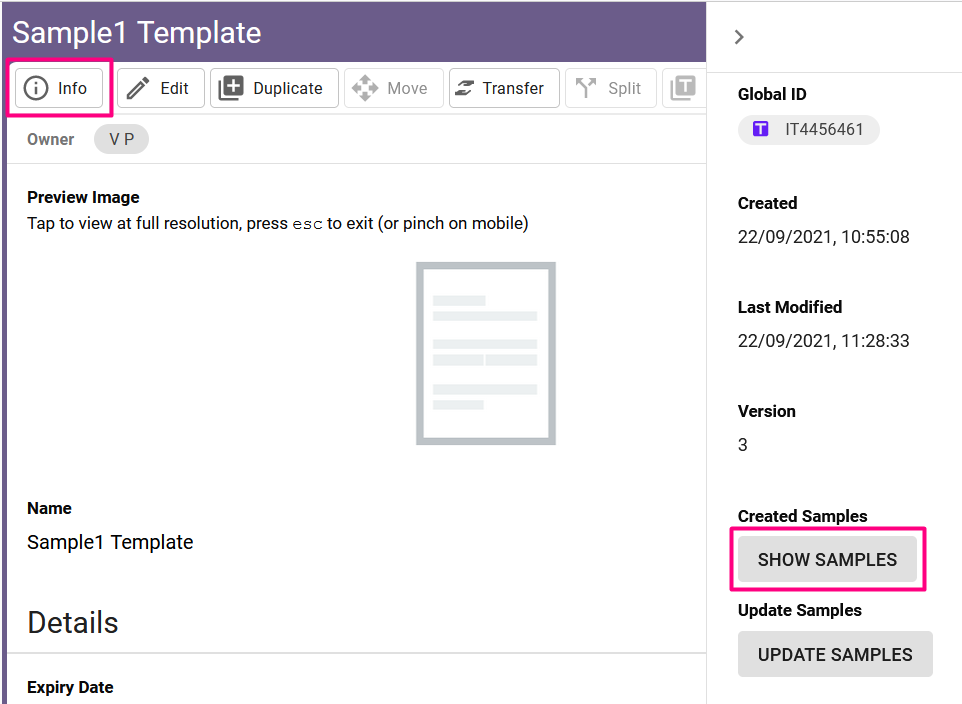Image resolution: width=962 pixels, height=704 pixels.
Task: Click the V P owner chip
Action: [121, 139]
